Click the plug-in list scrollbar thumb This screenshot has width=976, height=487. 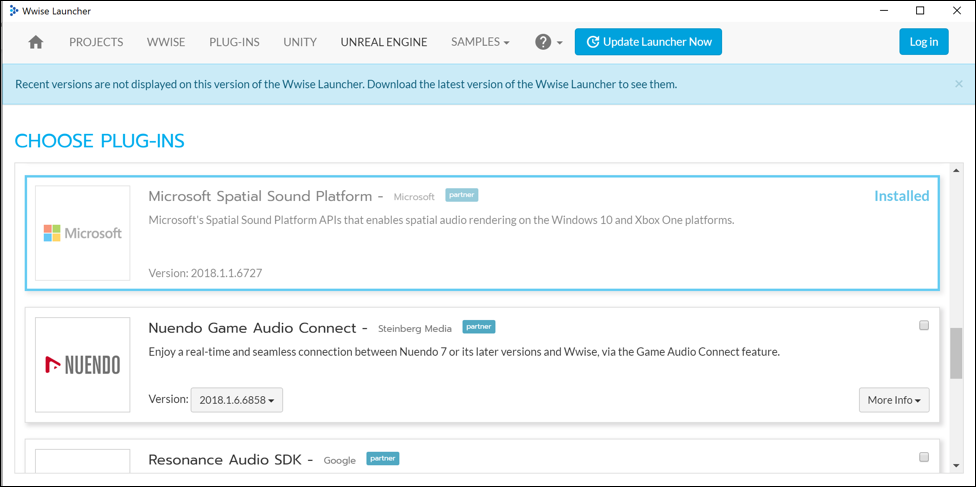(x=956, y=353)
